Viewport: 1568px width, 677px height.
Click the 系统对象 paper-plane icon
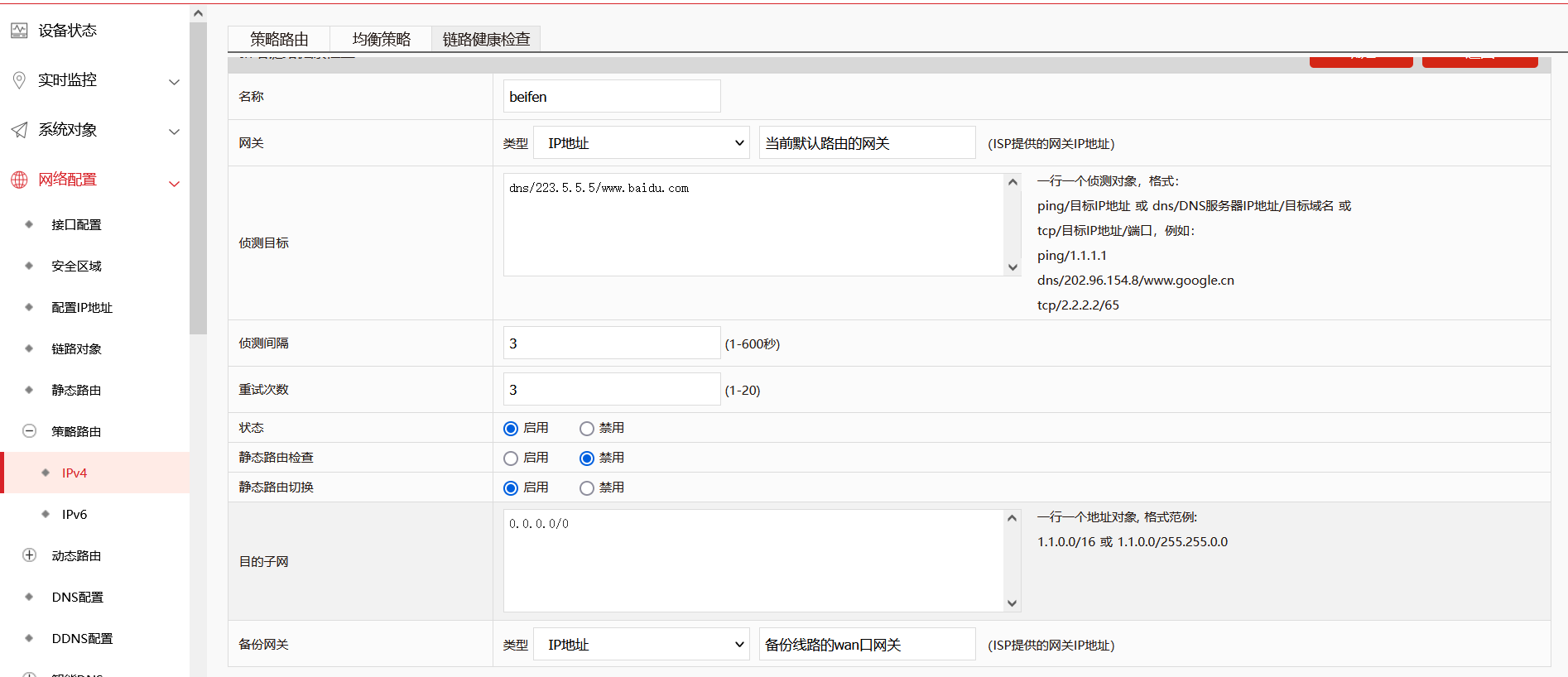[x=19, y=130]
